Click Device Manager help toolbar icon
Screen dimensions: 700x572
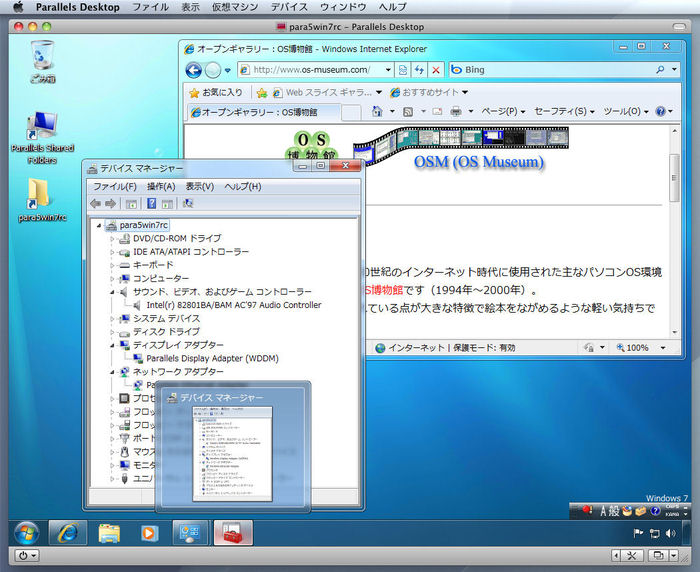pyautogui.click(x=152, y=204)
